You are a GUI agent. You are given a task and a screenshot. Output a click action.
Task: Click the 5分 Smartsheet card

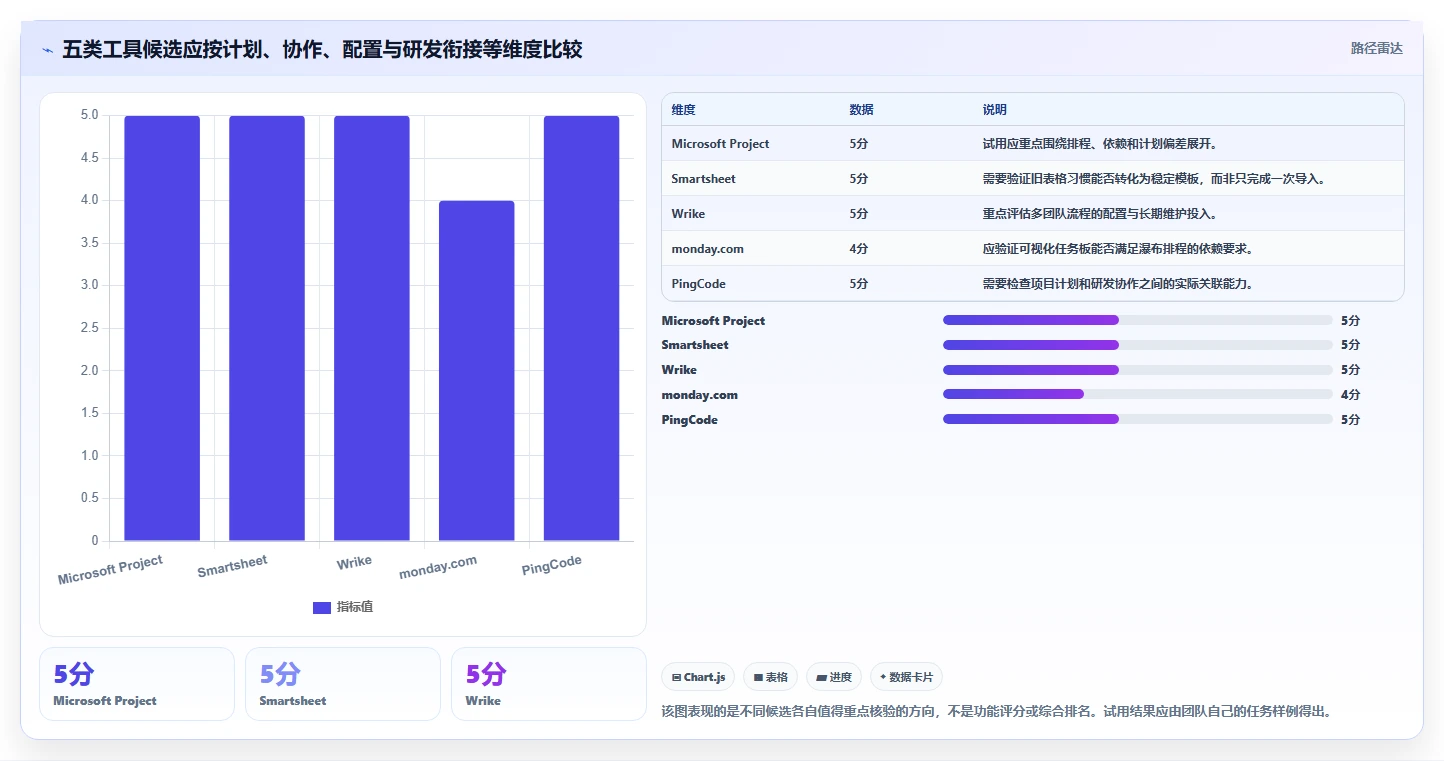(343, 684)
